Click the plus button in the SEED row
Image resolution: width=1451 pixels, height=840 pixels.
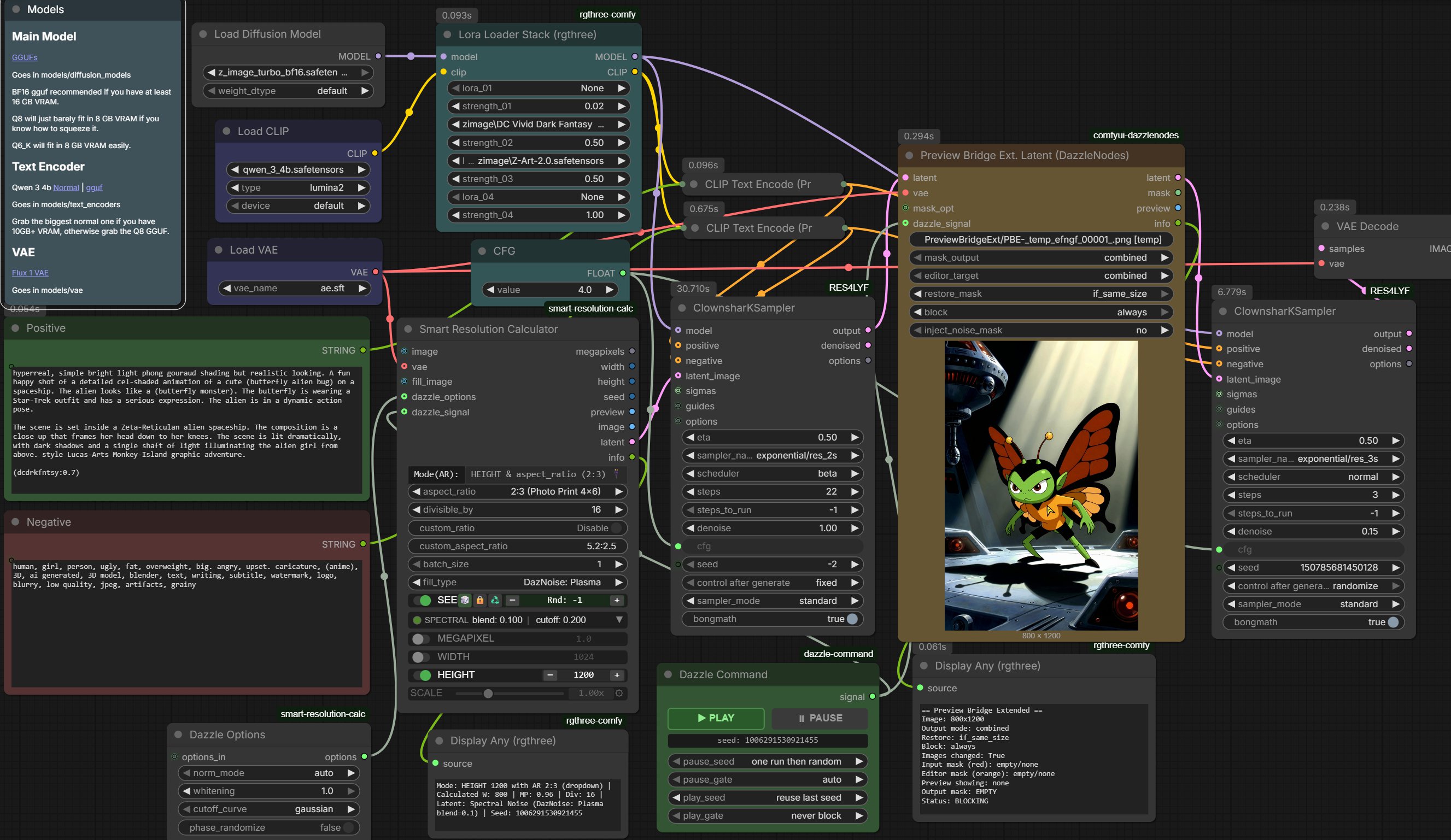[x=617, y=600]
